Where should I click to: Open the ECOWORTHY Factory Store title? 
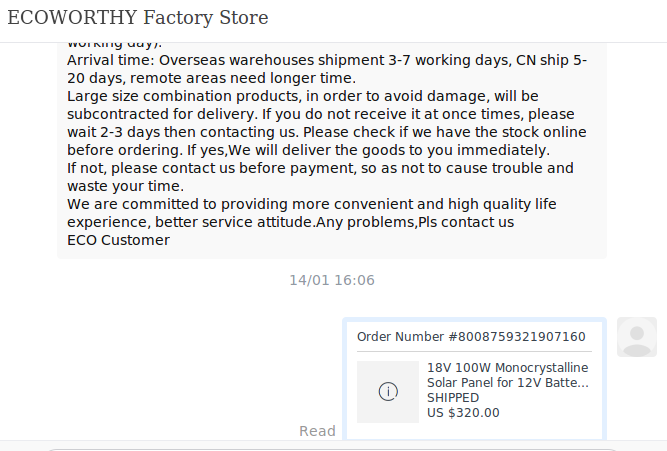click(x=138, y=18)
